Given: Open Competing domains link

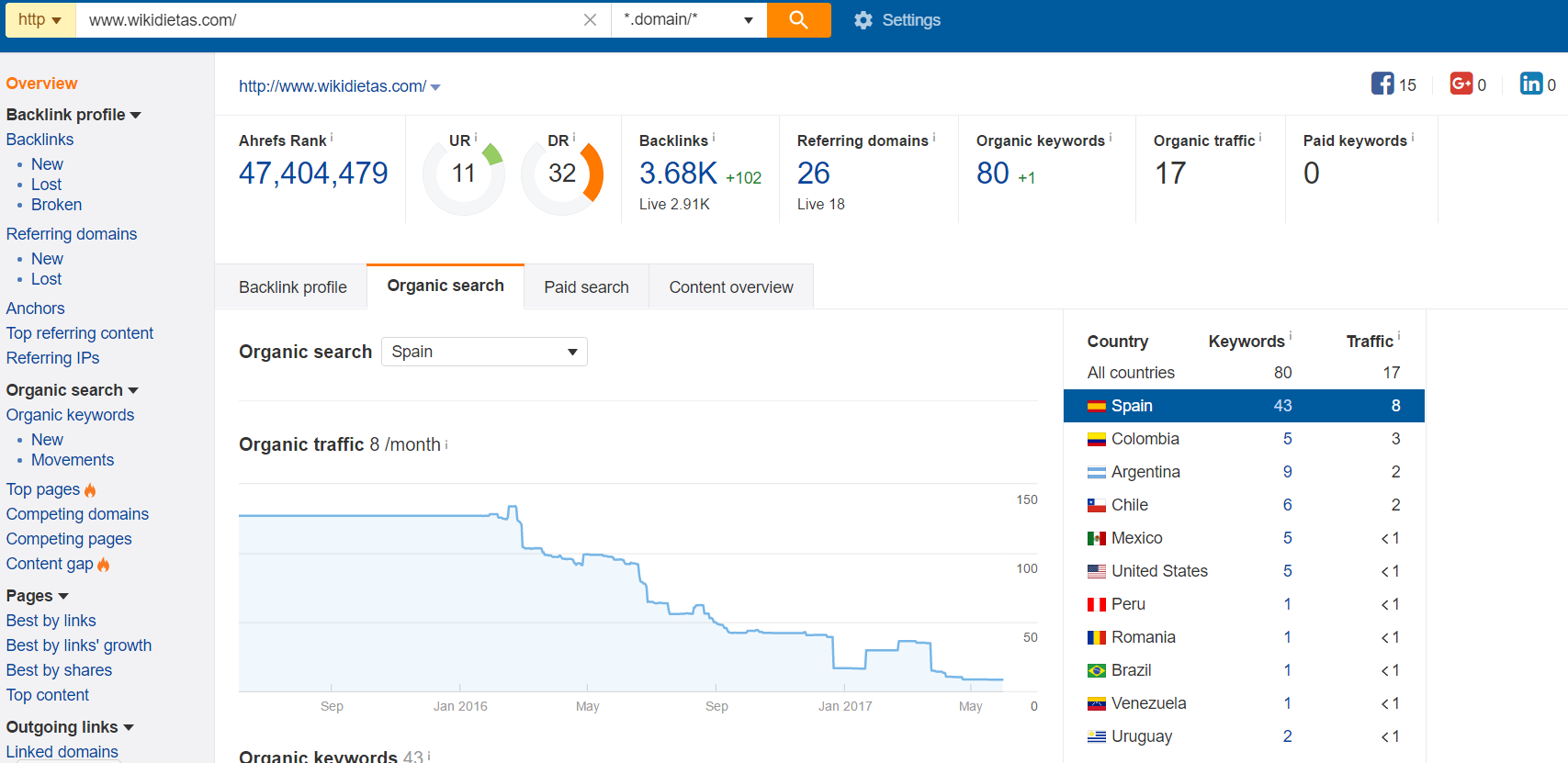Looking at the screenshot, I should point(77,514).
